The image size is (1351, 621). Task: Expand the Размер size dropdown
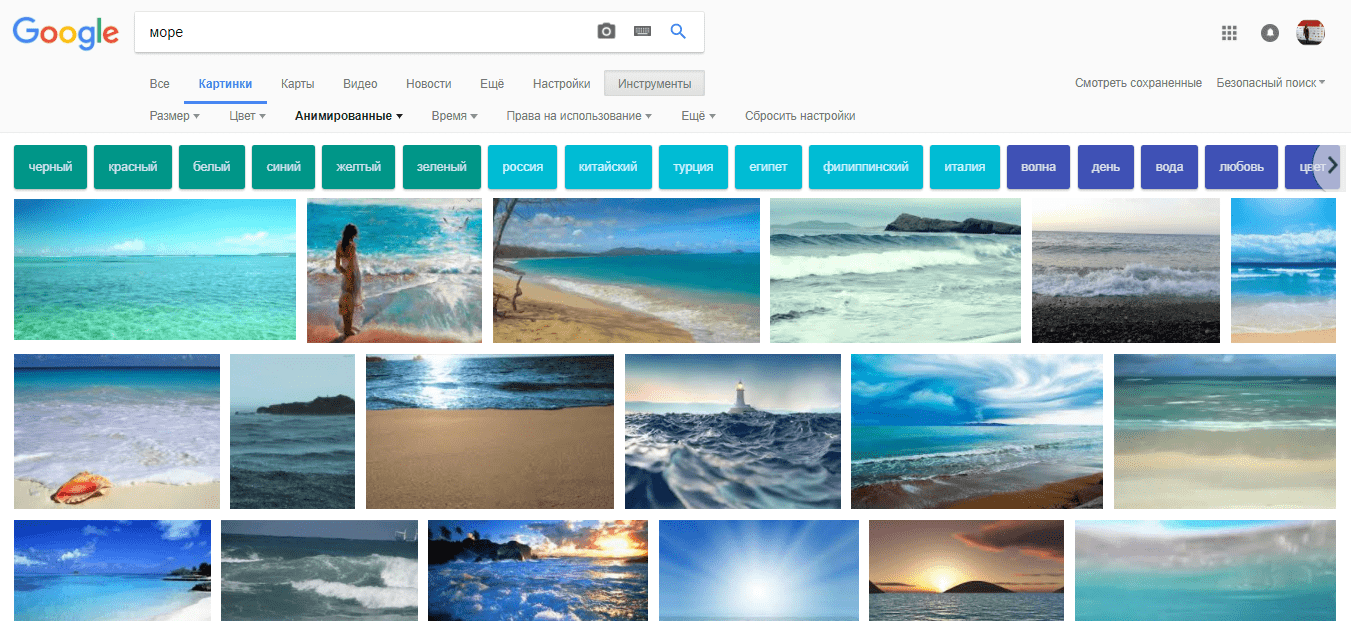pos(174,116)
